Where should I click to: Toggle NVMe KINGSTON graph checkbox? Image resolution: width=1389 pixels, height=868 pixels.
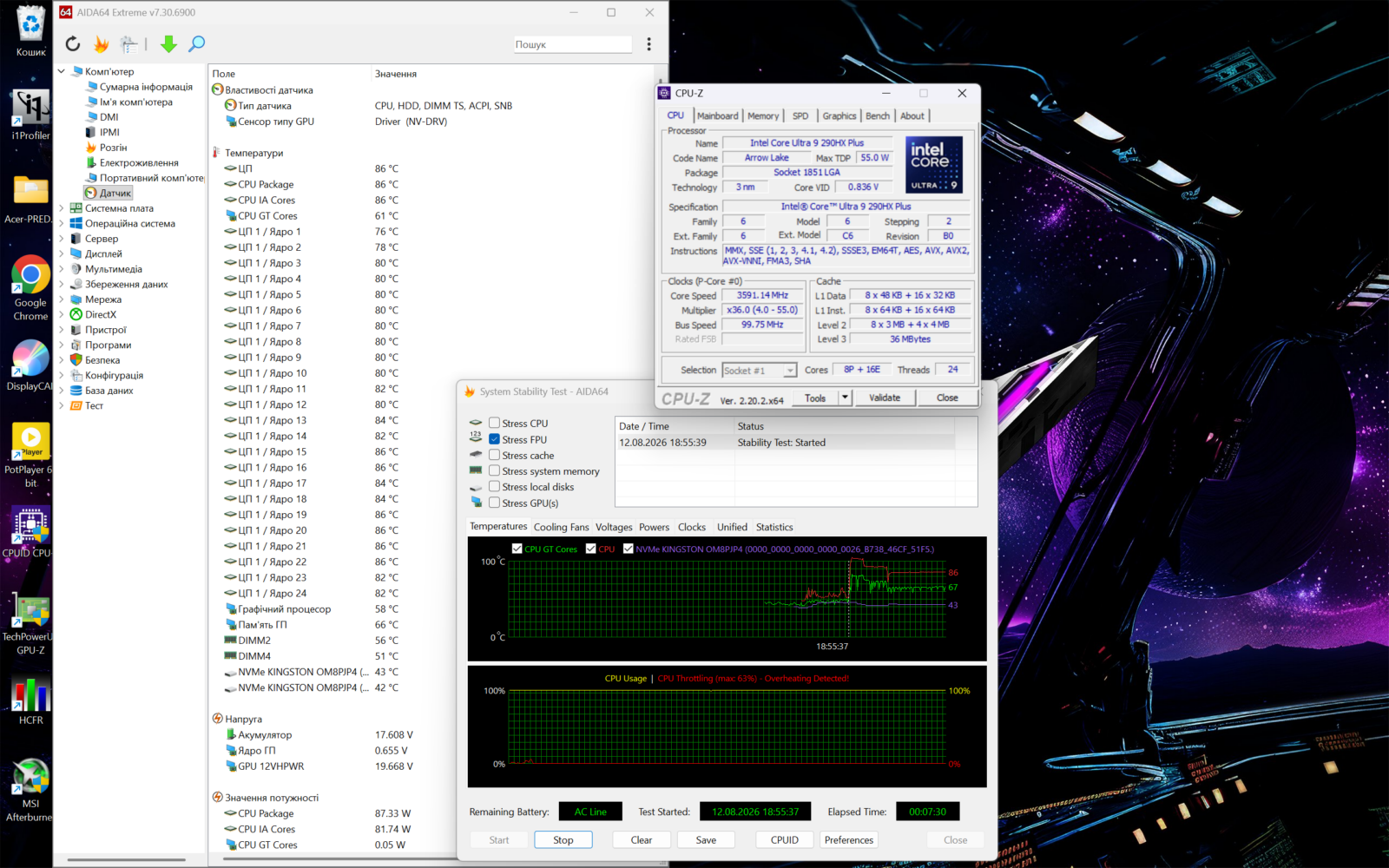click(x=629, y=549)
